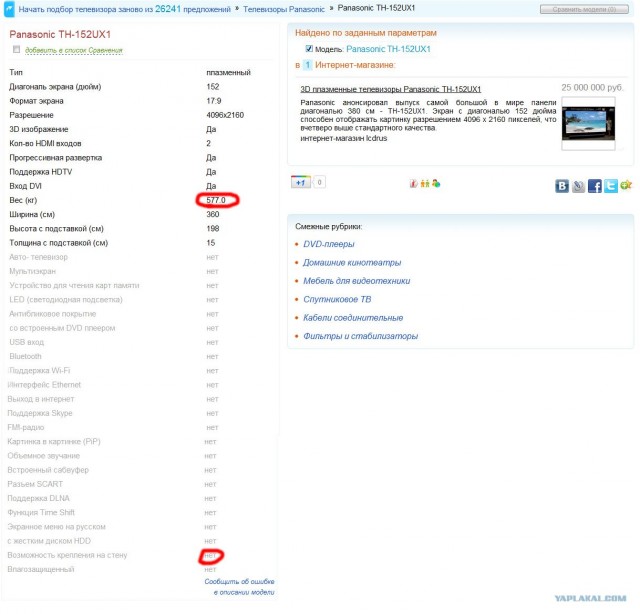
Task: Open 'Кабели соединительные' related category
Action: point(353,318)
